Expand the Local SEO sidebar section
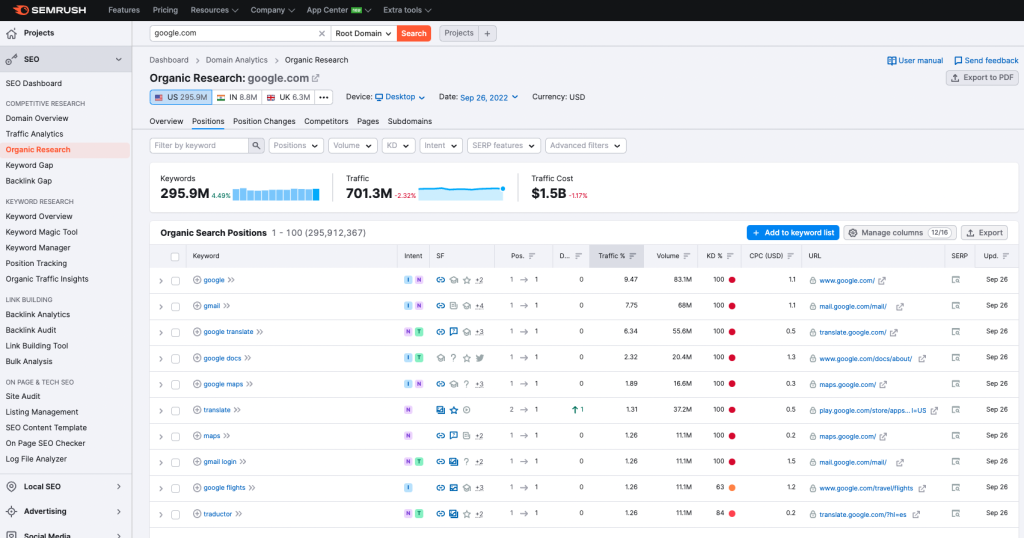 [65, 486]
